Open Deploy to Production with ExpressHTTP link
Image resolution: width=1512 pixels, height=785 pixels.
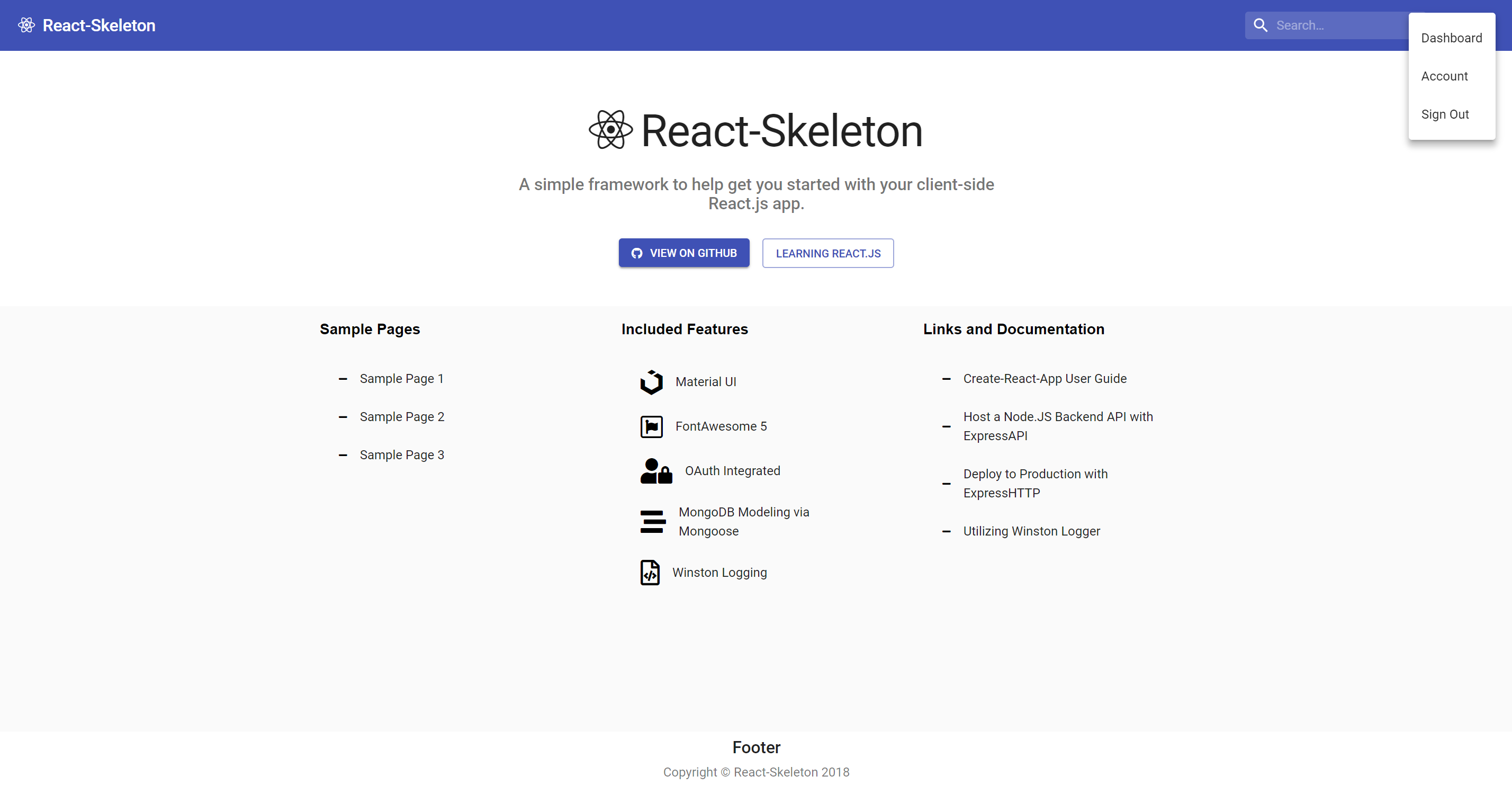click(1036, 483)
